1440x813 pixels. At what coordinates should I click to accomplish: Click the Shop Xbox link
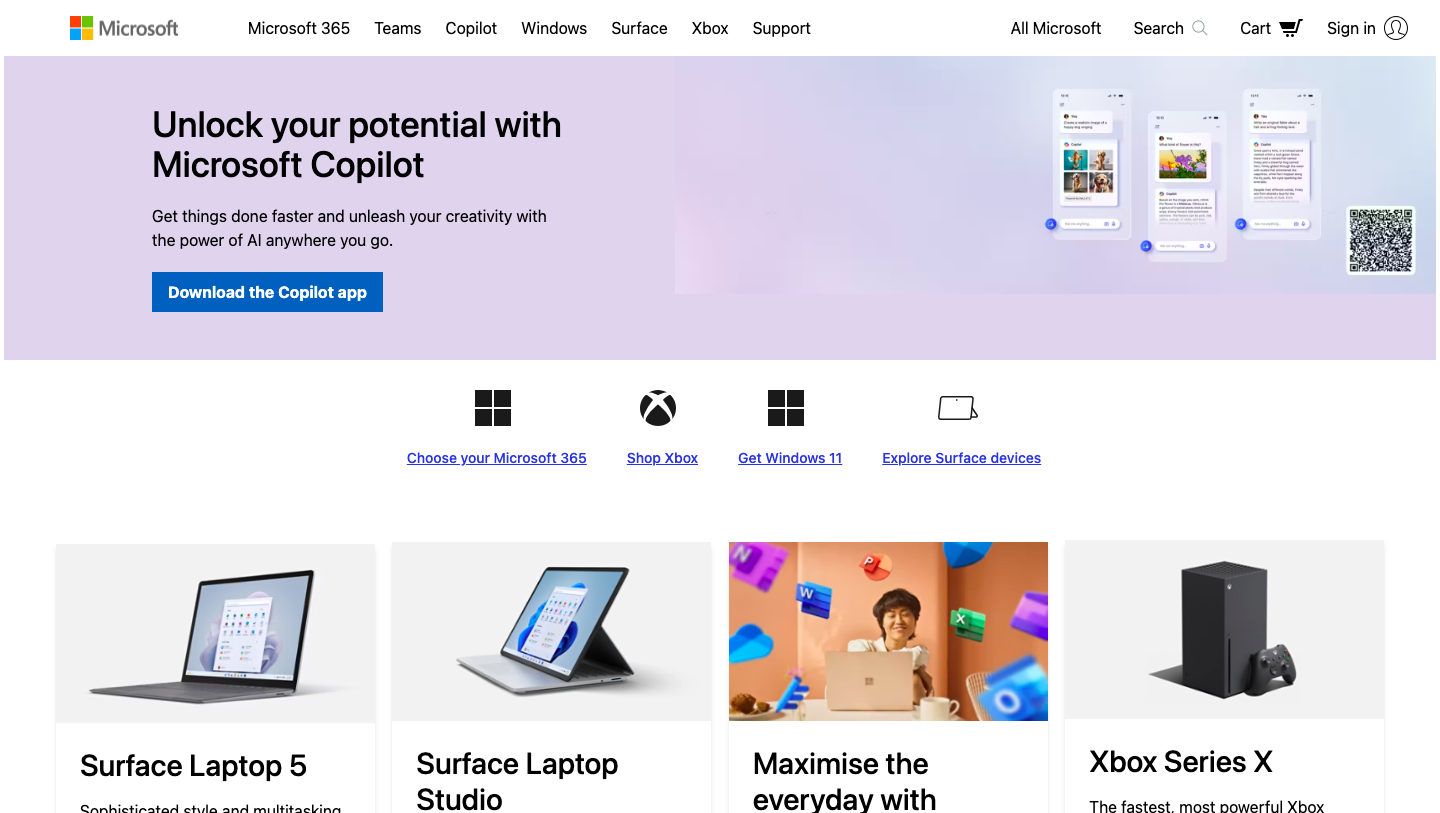[x=662, y=457]
